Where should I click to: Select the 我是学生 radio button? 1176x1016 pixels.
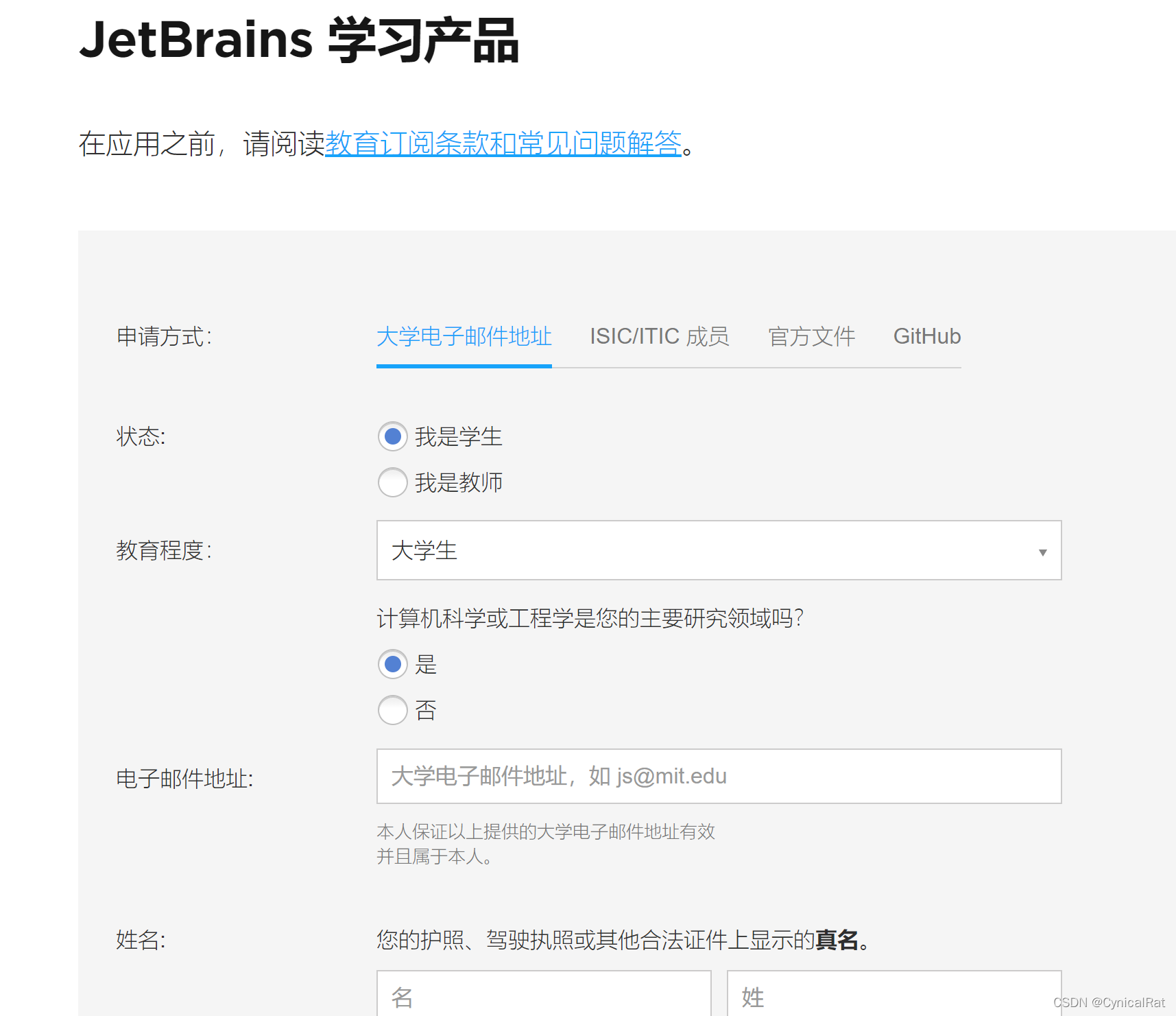tap(393, 436)
